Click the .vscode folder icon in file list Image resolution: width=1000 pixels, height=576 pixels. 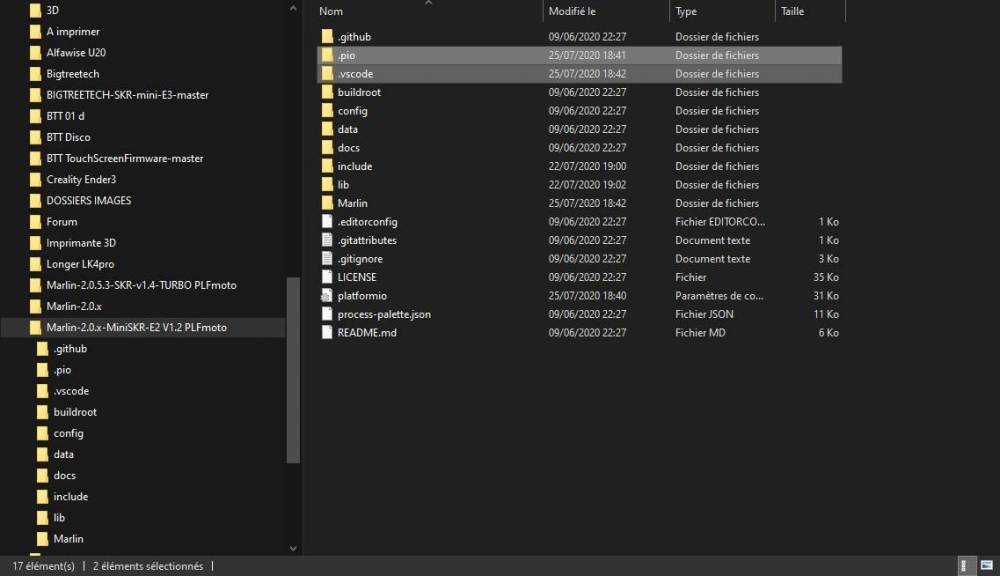[x=327, y=73]
